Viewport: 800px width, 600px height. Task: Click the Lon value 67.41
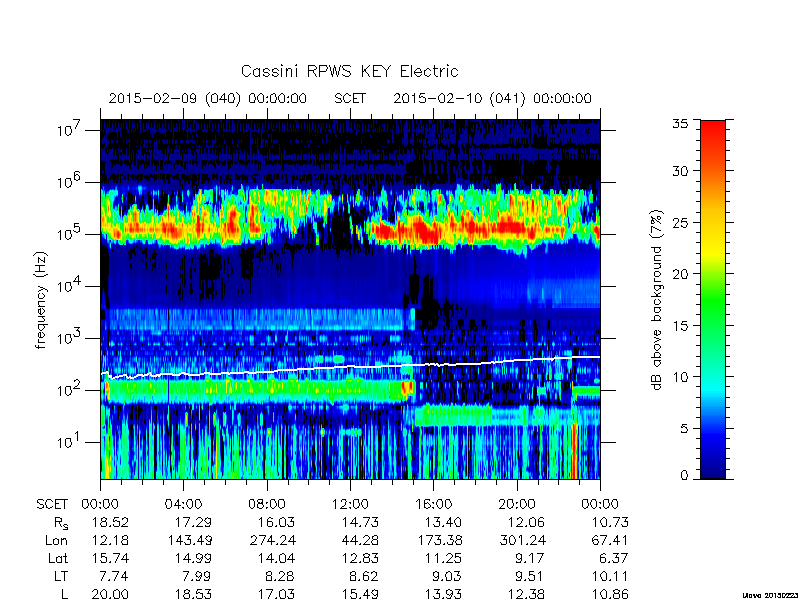[610, 540]
